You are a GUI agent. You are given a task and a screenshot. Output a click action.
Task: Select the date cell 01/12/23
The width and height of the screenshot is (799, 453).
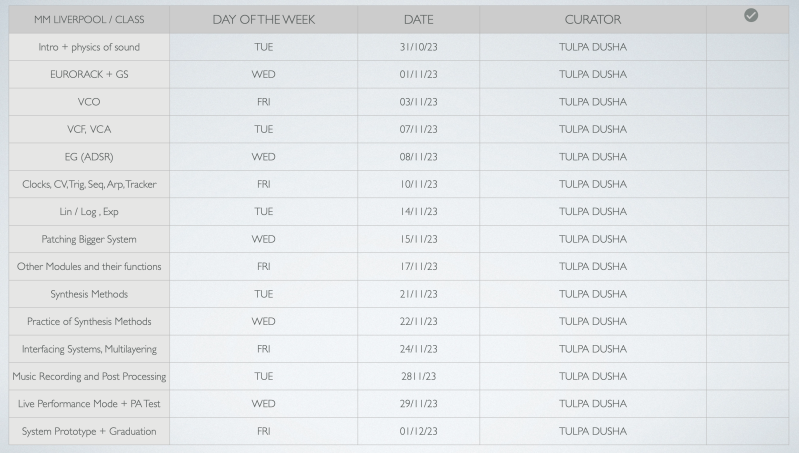(418, 431)
